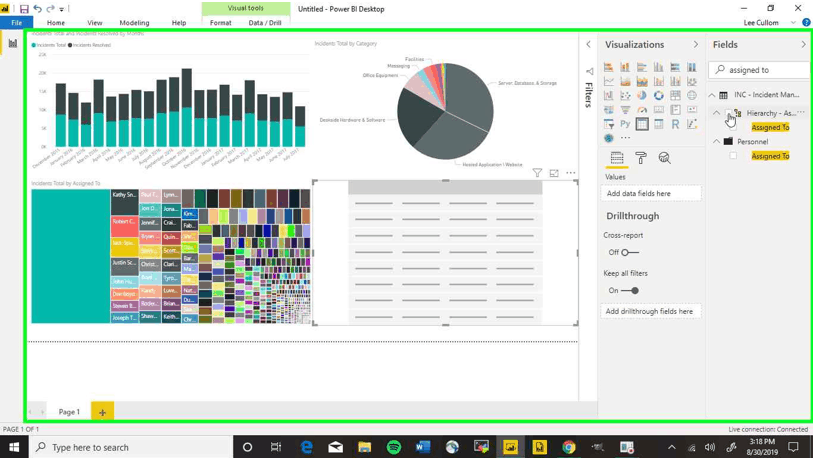Open More options ellipsis on table visual
815x460 pixels.
[x=571, y=173]
